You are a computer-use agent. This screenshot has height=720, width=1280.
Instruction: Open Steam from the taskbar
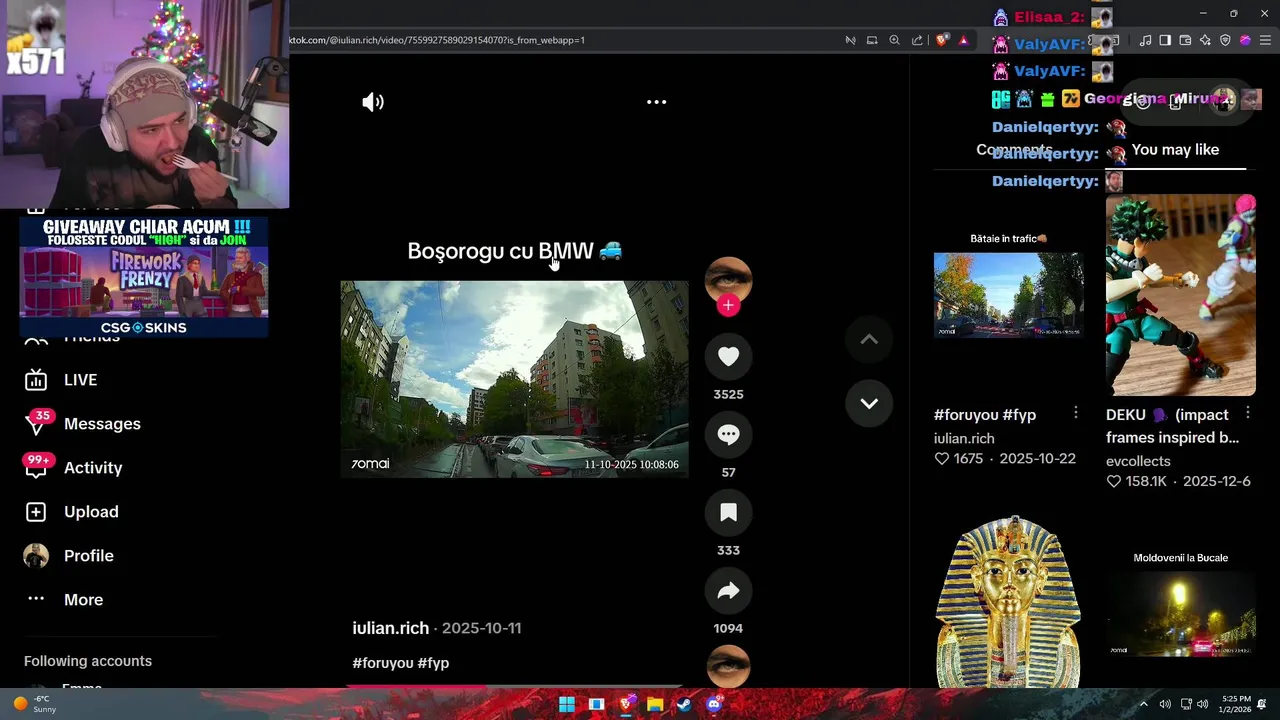[684, 704]
